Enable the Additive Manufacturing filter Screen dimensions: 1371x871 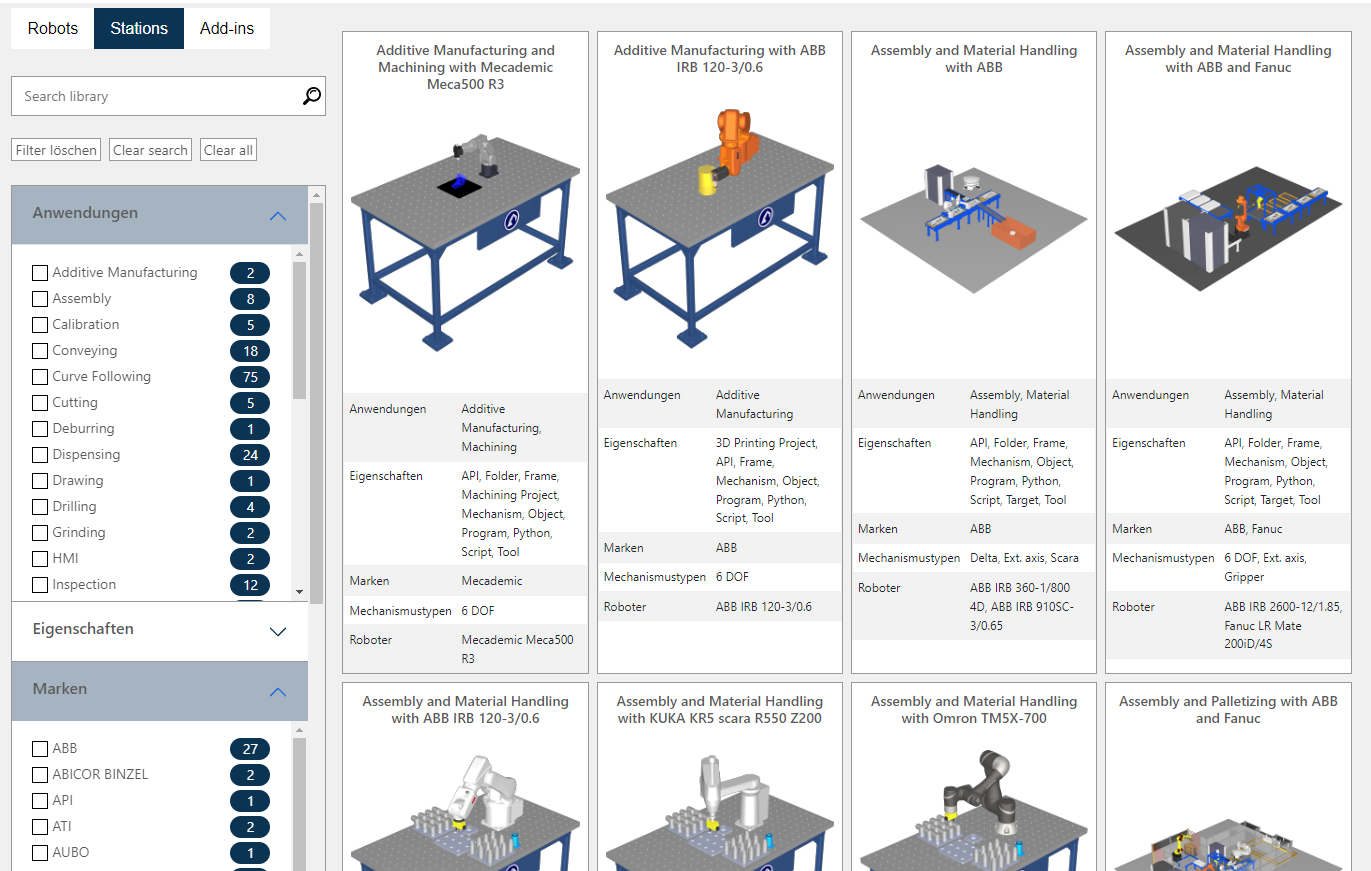[40, 272]
